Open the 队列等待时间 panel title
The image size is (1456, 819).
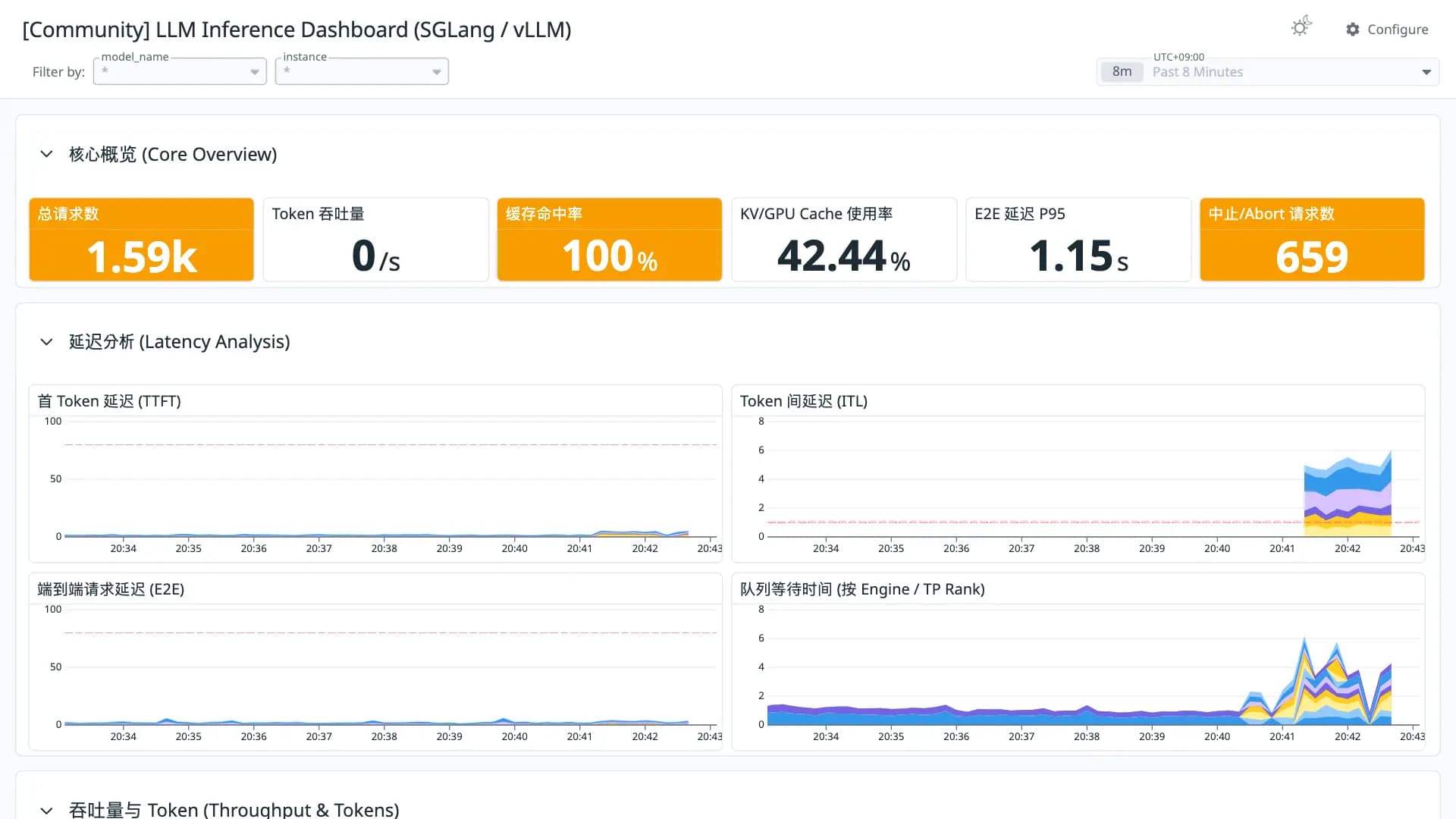pyautogui.click(x=862, y=589)
